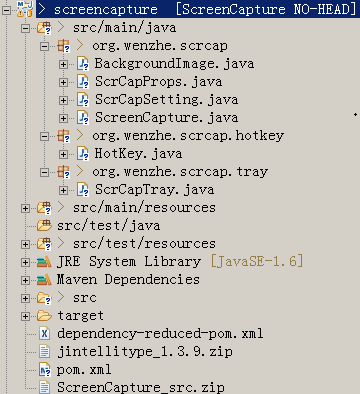Collapse the org.wenzhe.scrcap.hotkey package
The height and width of the screenshot is (394, 360).
coord(44,136)
